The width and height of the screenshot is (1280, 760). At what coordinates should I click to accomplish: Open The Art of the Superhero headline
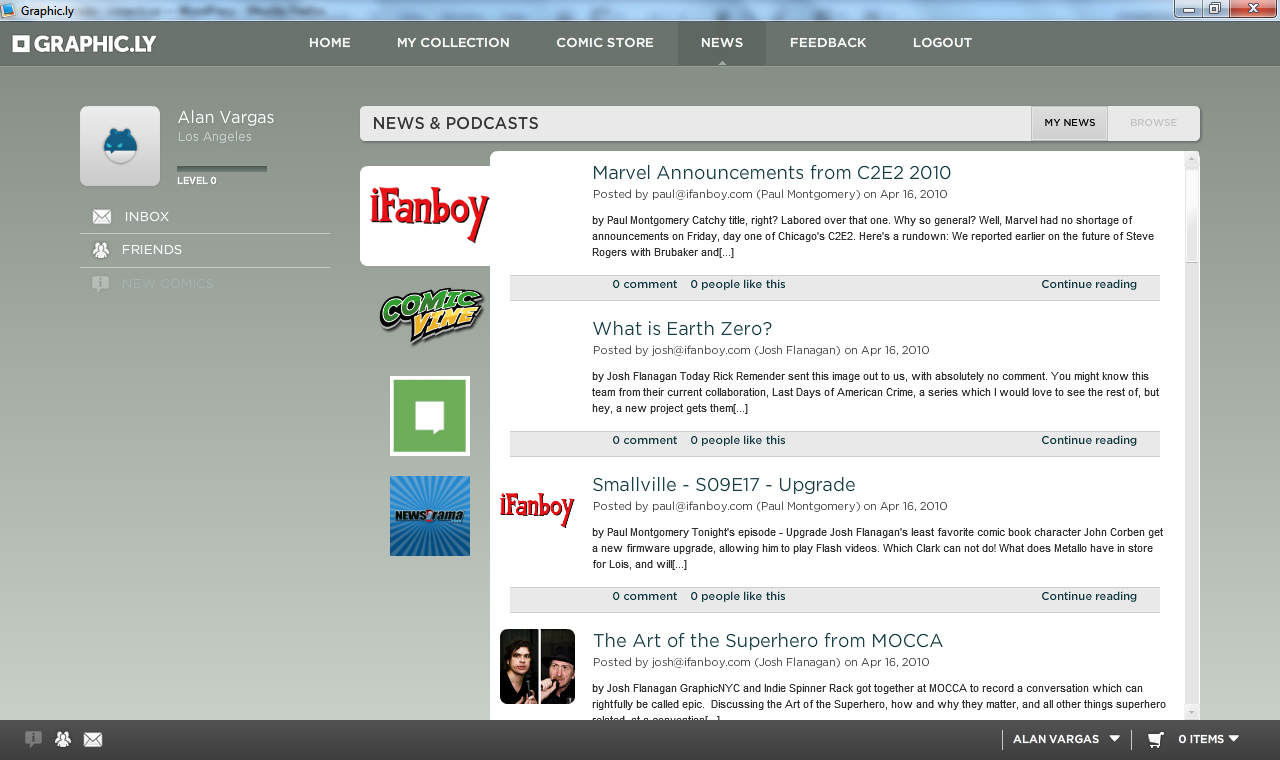click(768, 641)
